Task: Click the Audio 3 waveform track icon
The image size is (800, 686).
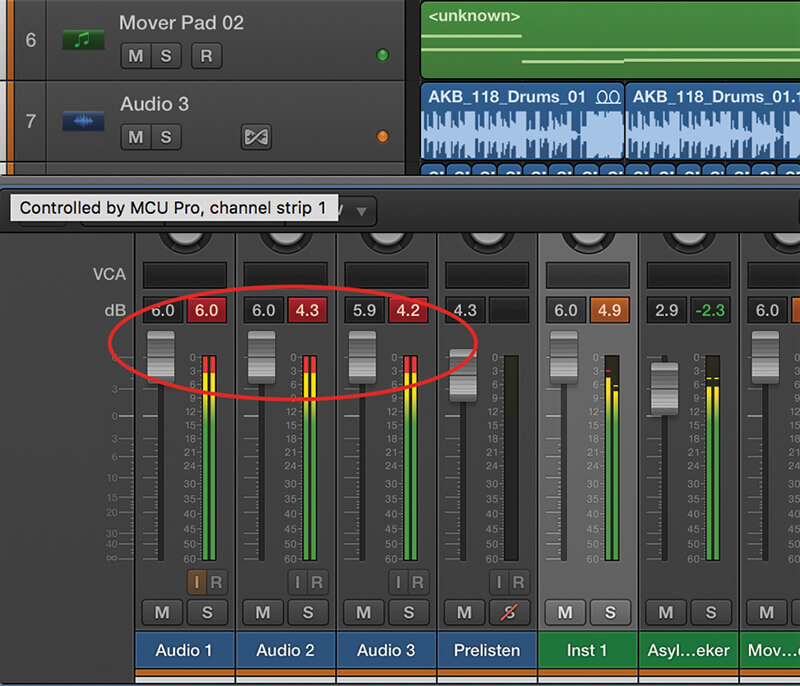Action: click(83, 121)
